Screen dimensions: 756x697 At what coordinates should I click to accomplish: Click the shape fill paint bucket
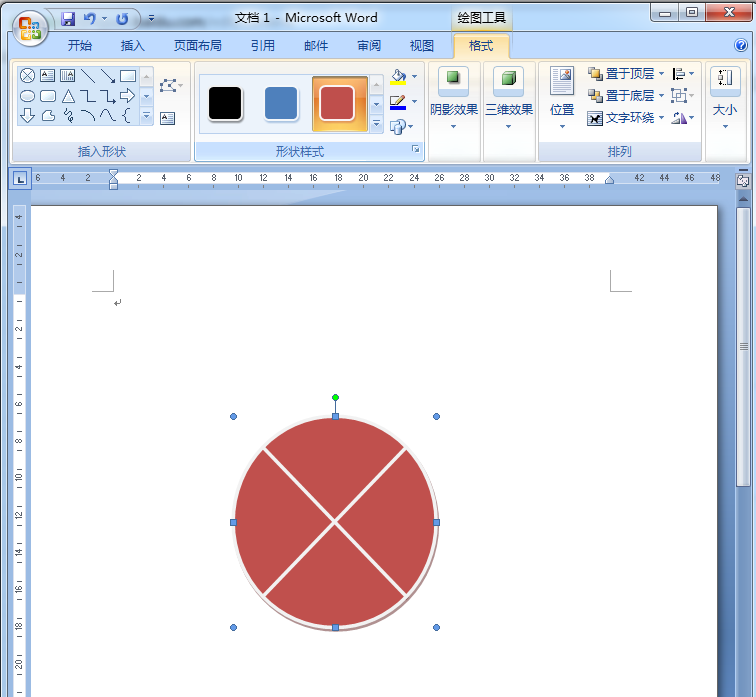pyautogui.click(x=399, y=77)
